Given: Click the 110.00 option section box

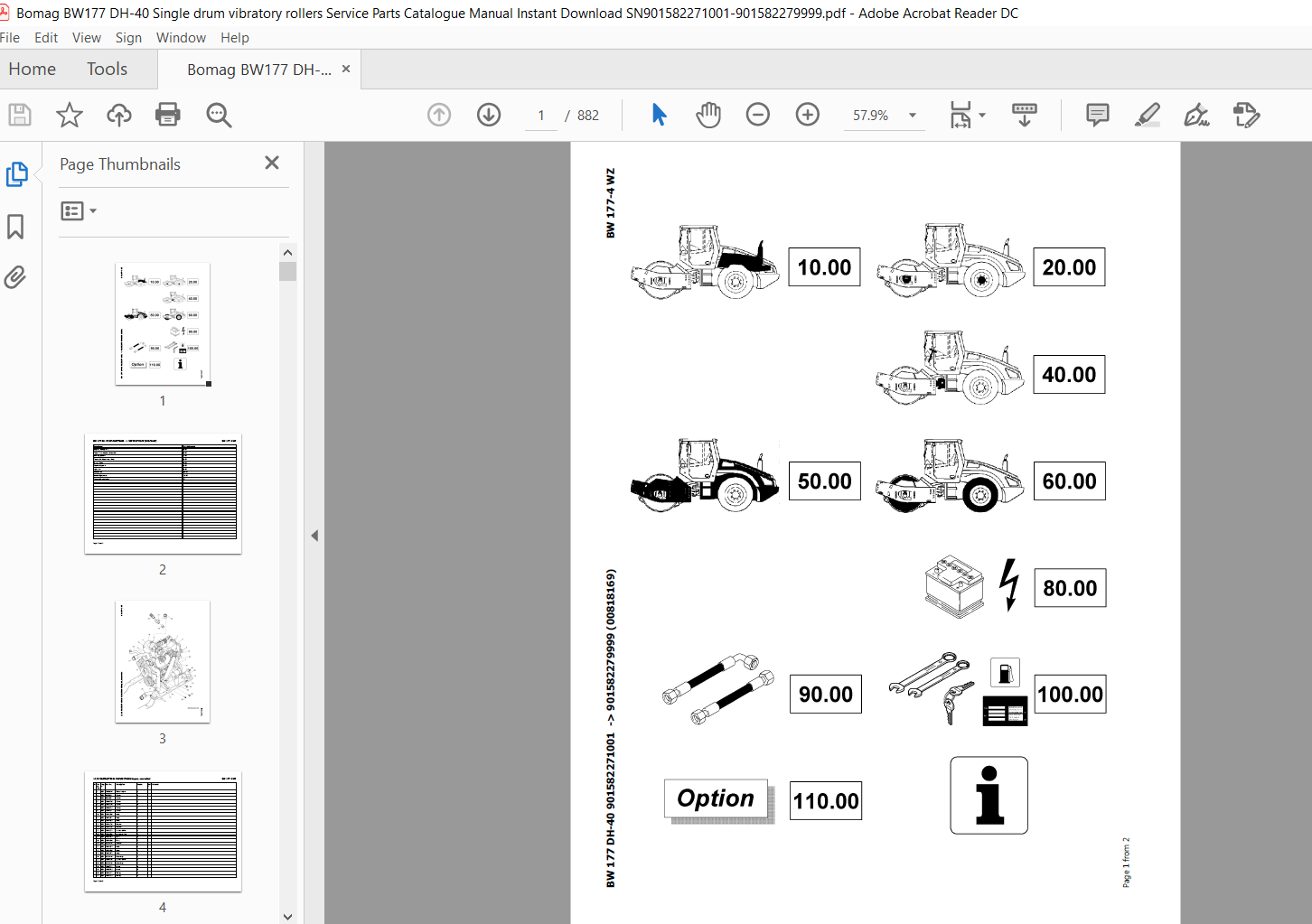Looking at the screenshot, I should tap(826, 801).
